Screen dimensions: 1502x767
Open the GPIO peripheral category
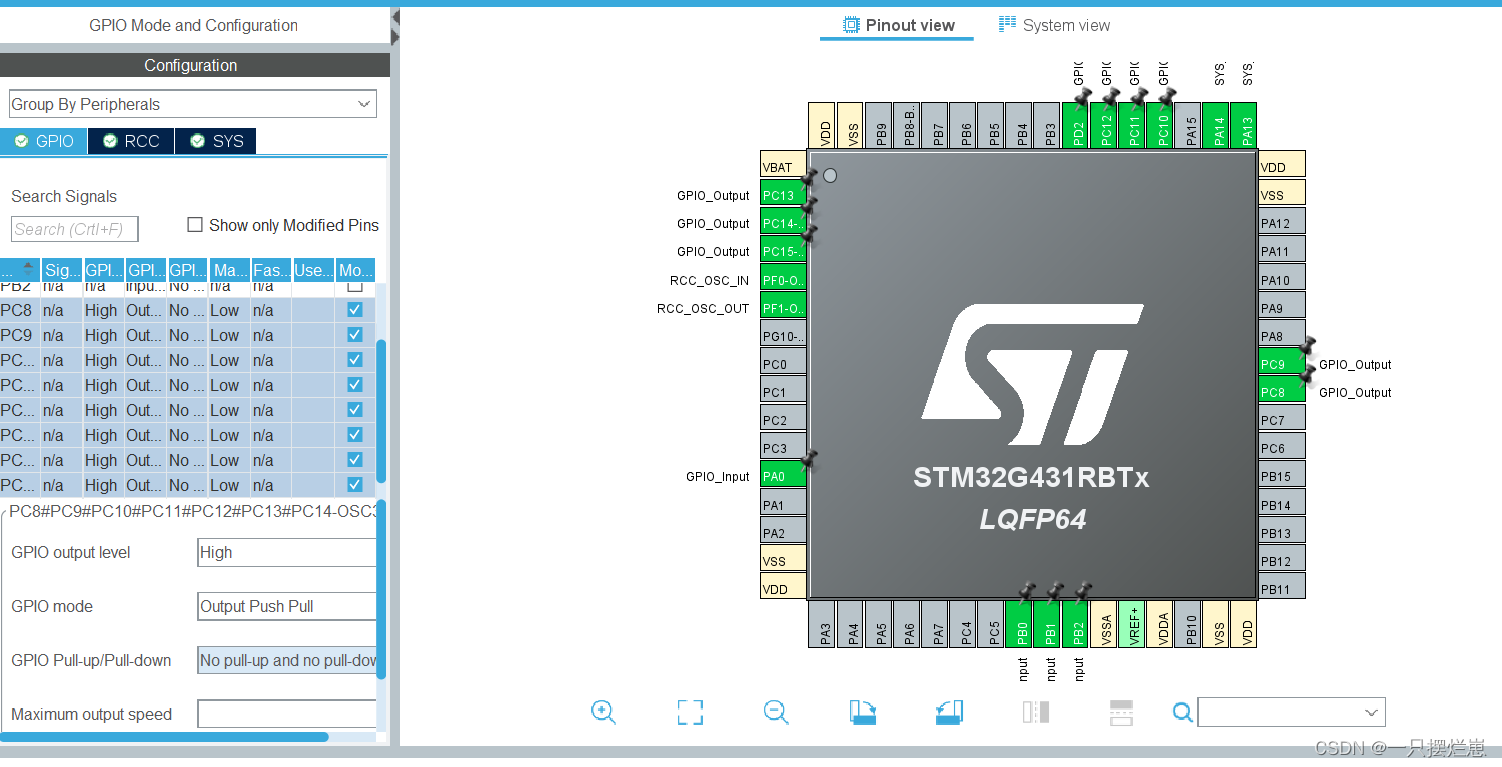click(x=43, y=141)
